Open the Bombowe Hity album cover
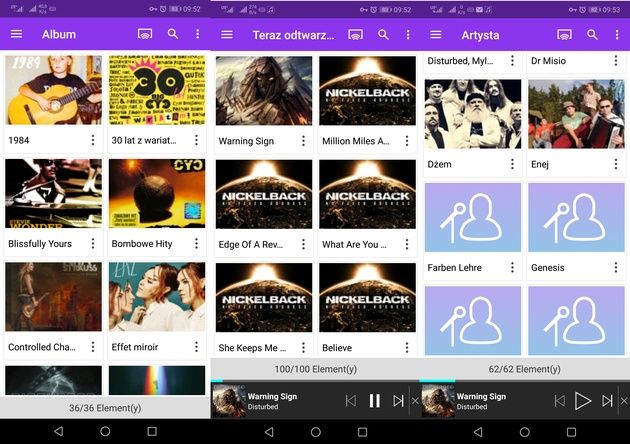 157,194
